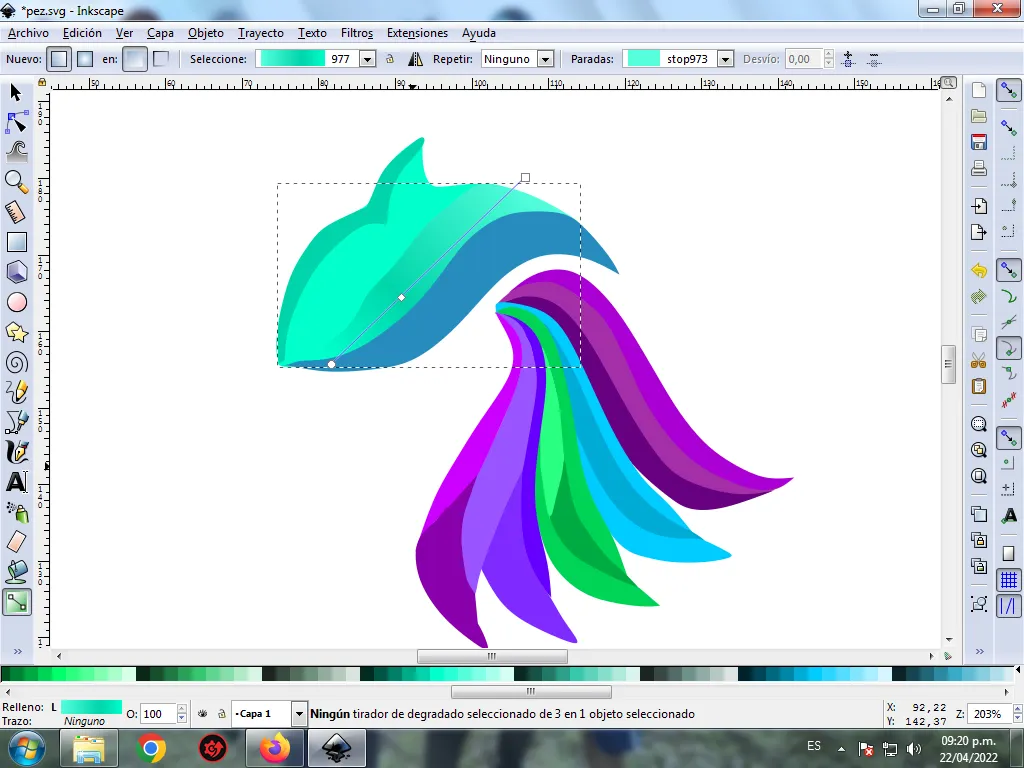Image resolution: width=1024 pixels, height=768 pixels.
Task: Toggle the gradient link lock icon
Action: (390, 59)
